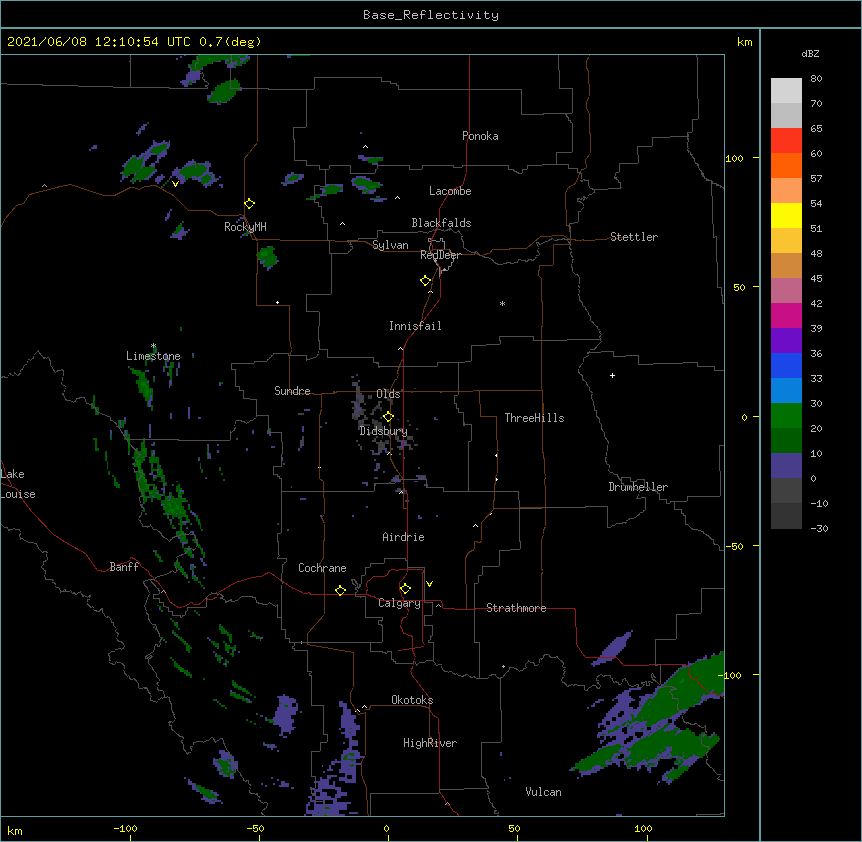The image size is (862, 842).
Task: Choose the blue 33-36 dBZ legend swatch
Action: coord(786,365)
